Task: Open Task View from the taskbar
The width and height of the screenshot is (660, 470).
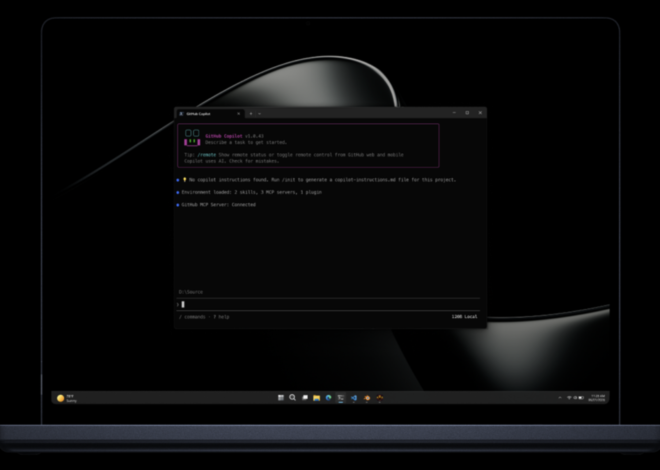Action: 305,398
